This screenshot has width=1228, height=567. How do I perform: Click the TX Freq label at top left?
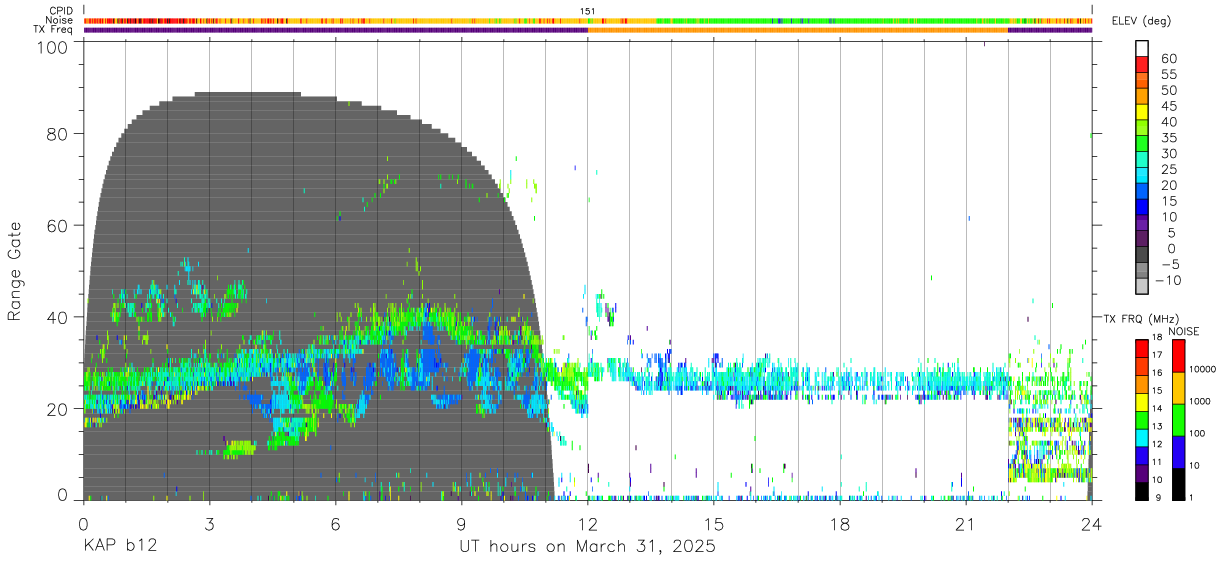coord(53,29)
